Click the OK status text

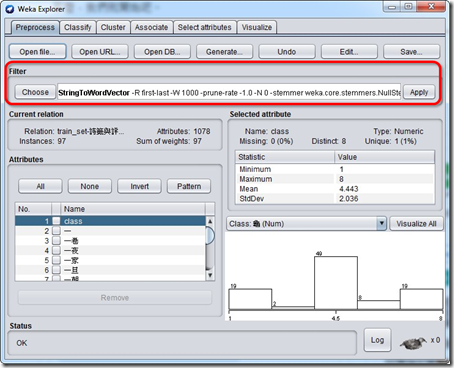pos(22,343)
